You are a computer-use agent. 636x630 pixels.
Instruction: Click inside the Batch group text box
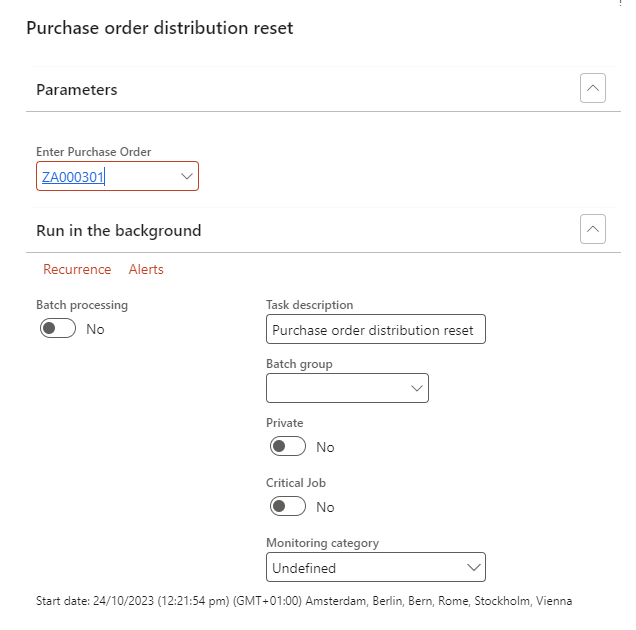pos(335,388)
